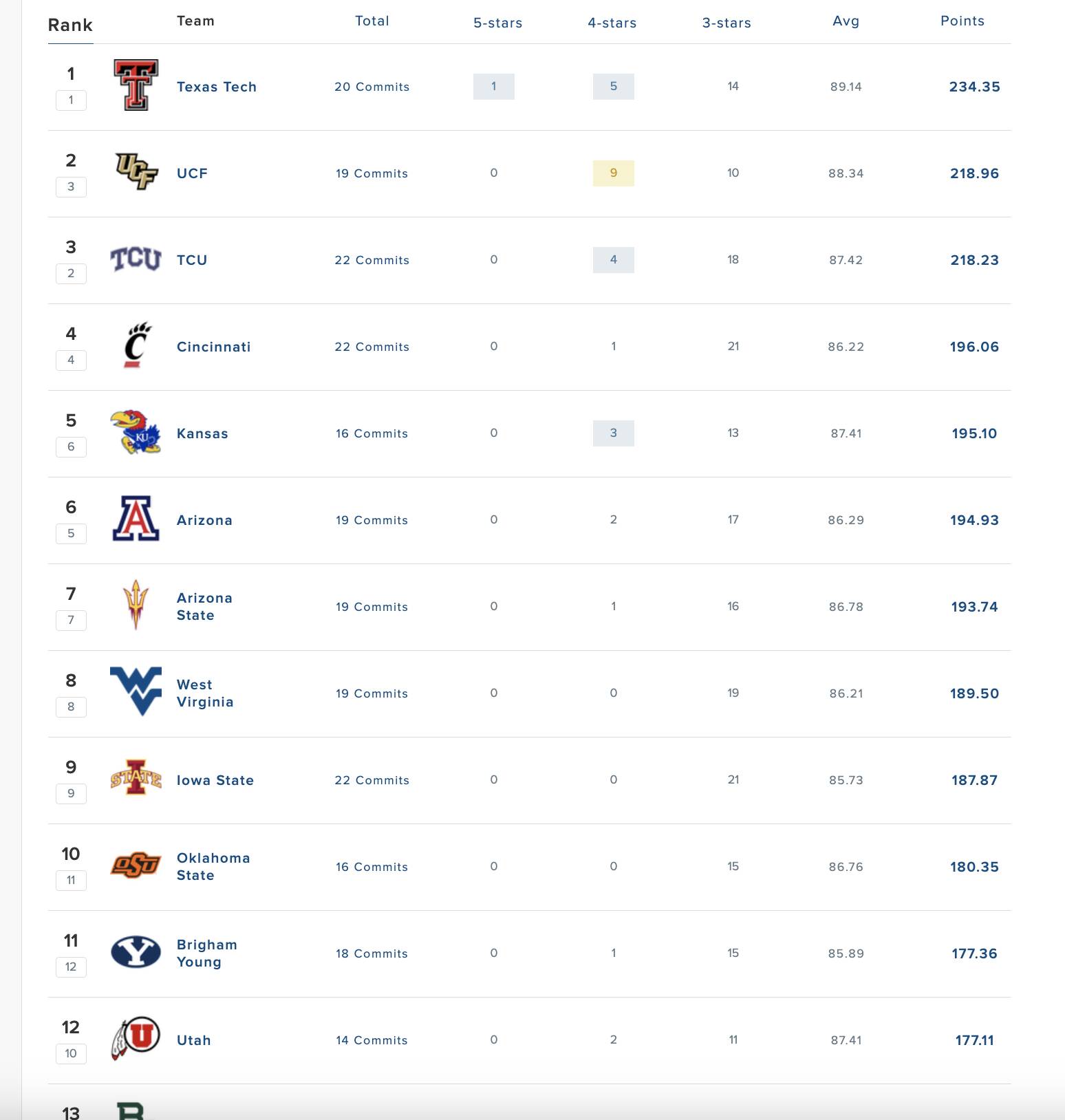The height and width of the screenshot is (1120, 1065).
Task: Sort by the Points column header
Action: [x=962, y=21]
